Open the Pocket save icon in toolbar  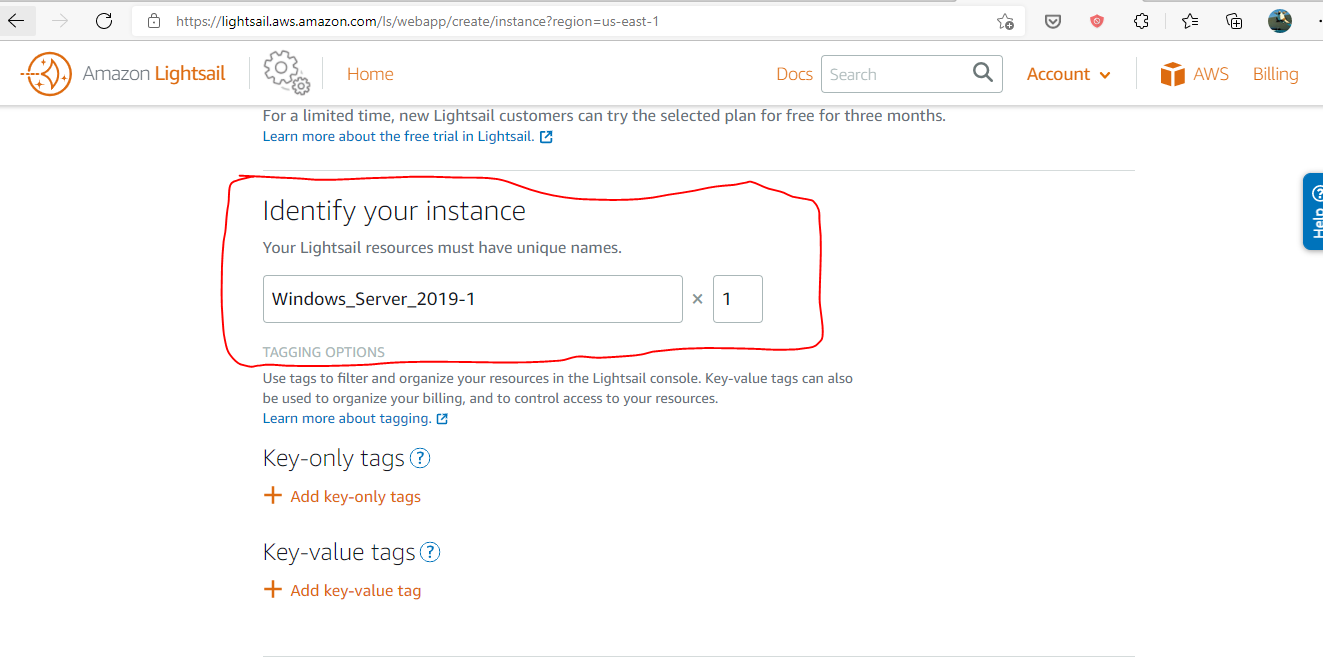[x=1053, y=21]
